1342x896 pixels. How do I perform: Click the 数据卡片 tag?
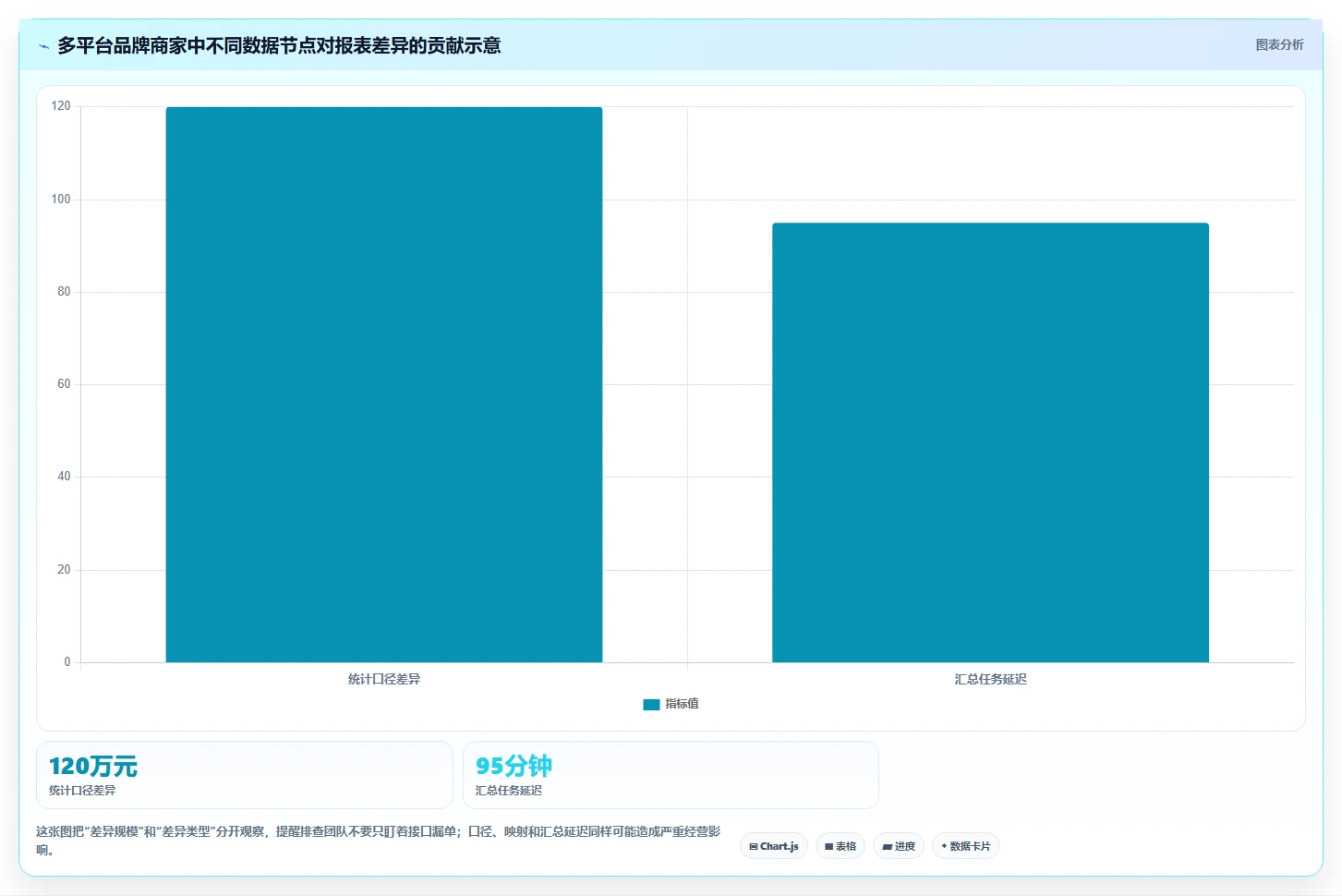coord(966,846)
